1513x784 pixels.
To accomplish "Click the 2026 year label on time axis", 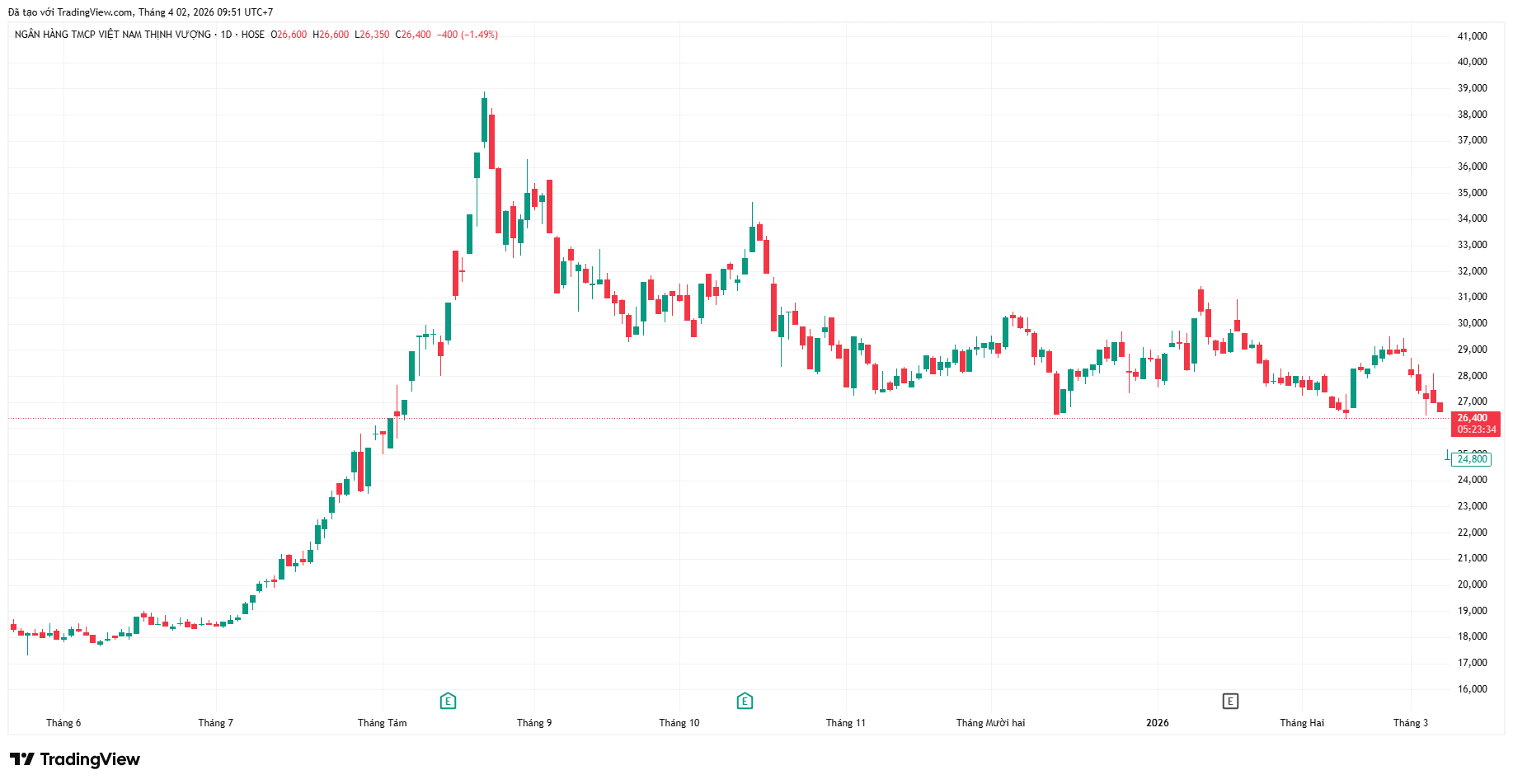I will tap(1157, 723).
